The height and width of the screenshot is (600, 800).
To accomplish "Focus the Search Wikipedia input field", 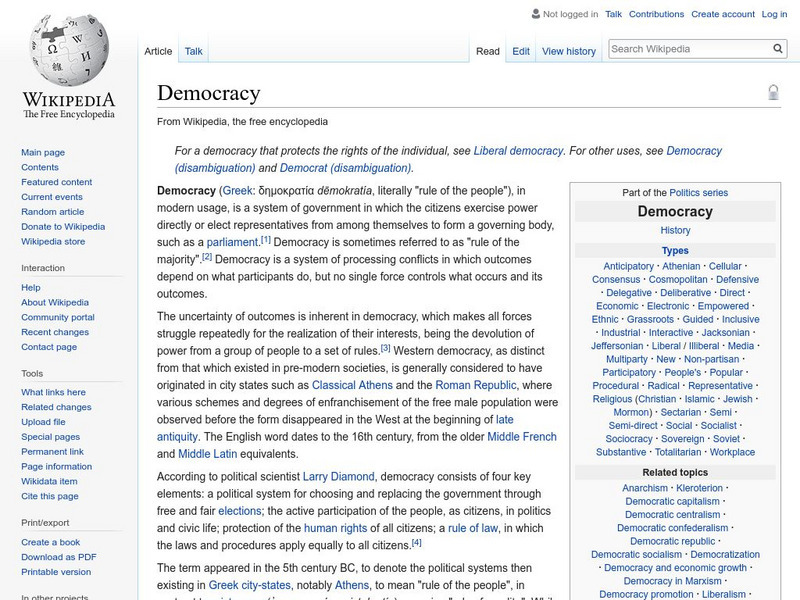I will (690, 49).
